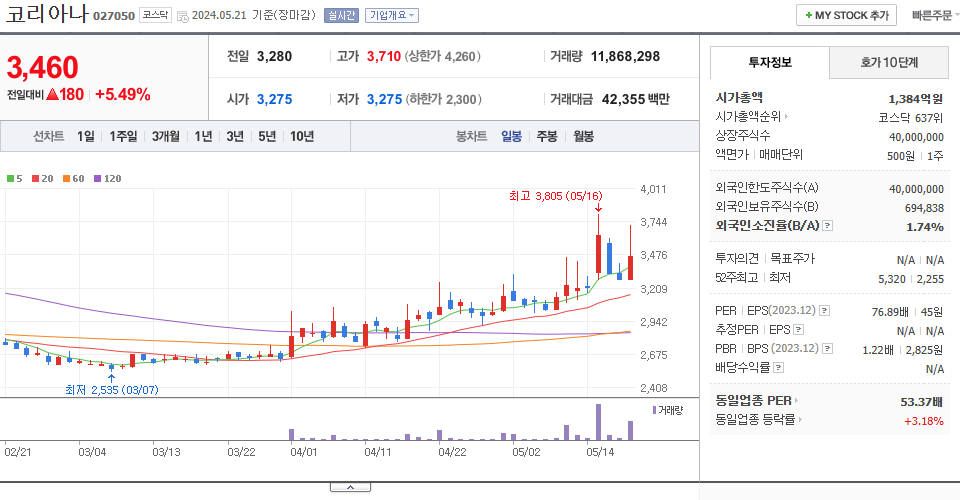Image resolution: width=960 pixels, height=500 pixels.
Task: Click the 최저 2,535 (03/07) marker
Action: click(111, 390)
